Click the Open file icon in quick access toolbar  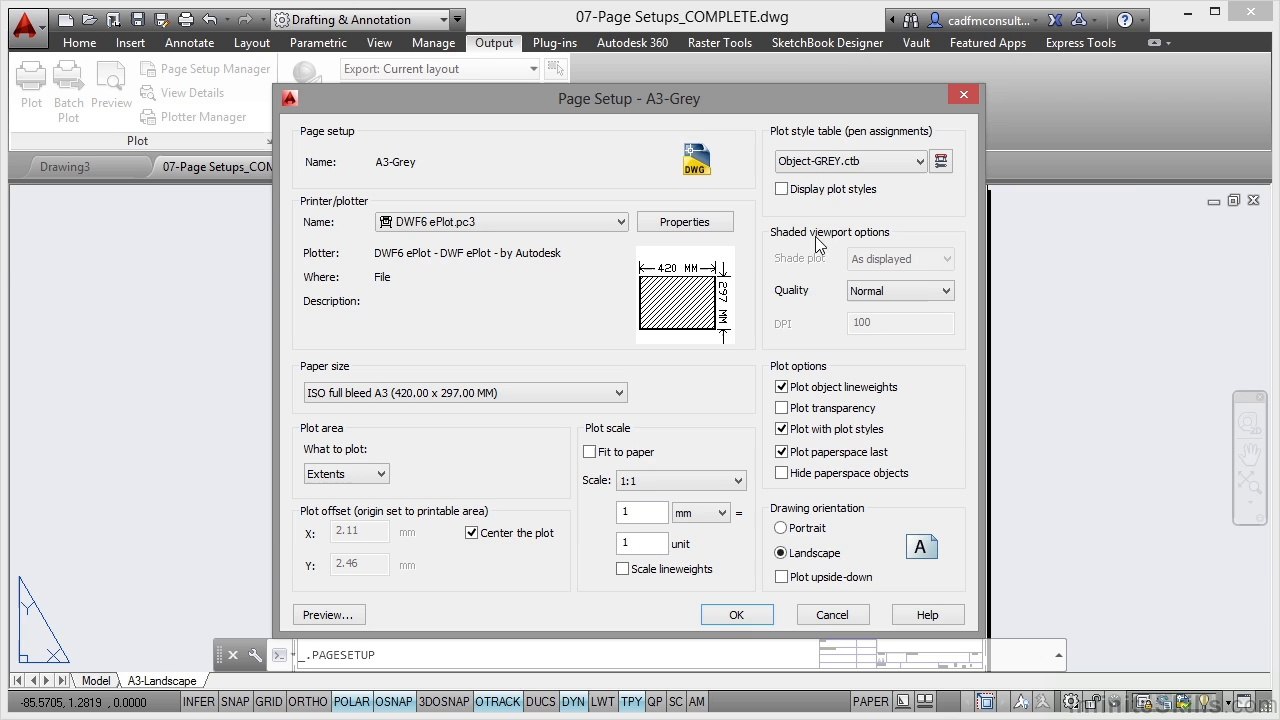pyautogui.click(x=90, y=19)
